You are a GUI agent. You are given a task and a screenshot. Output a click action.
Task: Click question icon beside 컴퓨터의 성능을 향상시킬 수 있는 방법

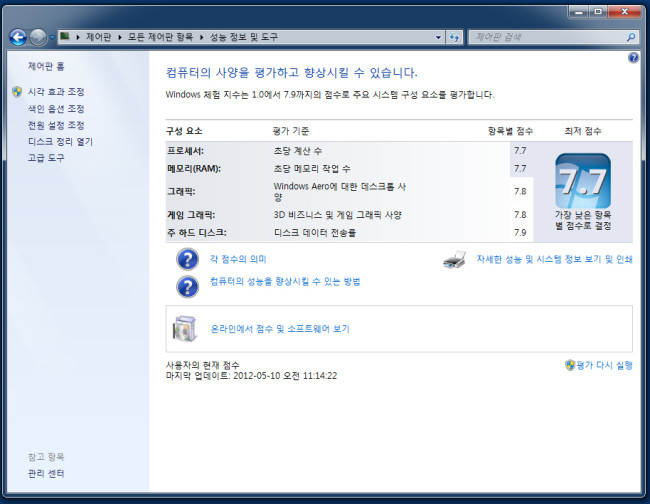coord(187,286)
